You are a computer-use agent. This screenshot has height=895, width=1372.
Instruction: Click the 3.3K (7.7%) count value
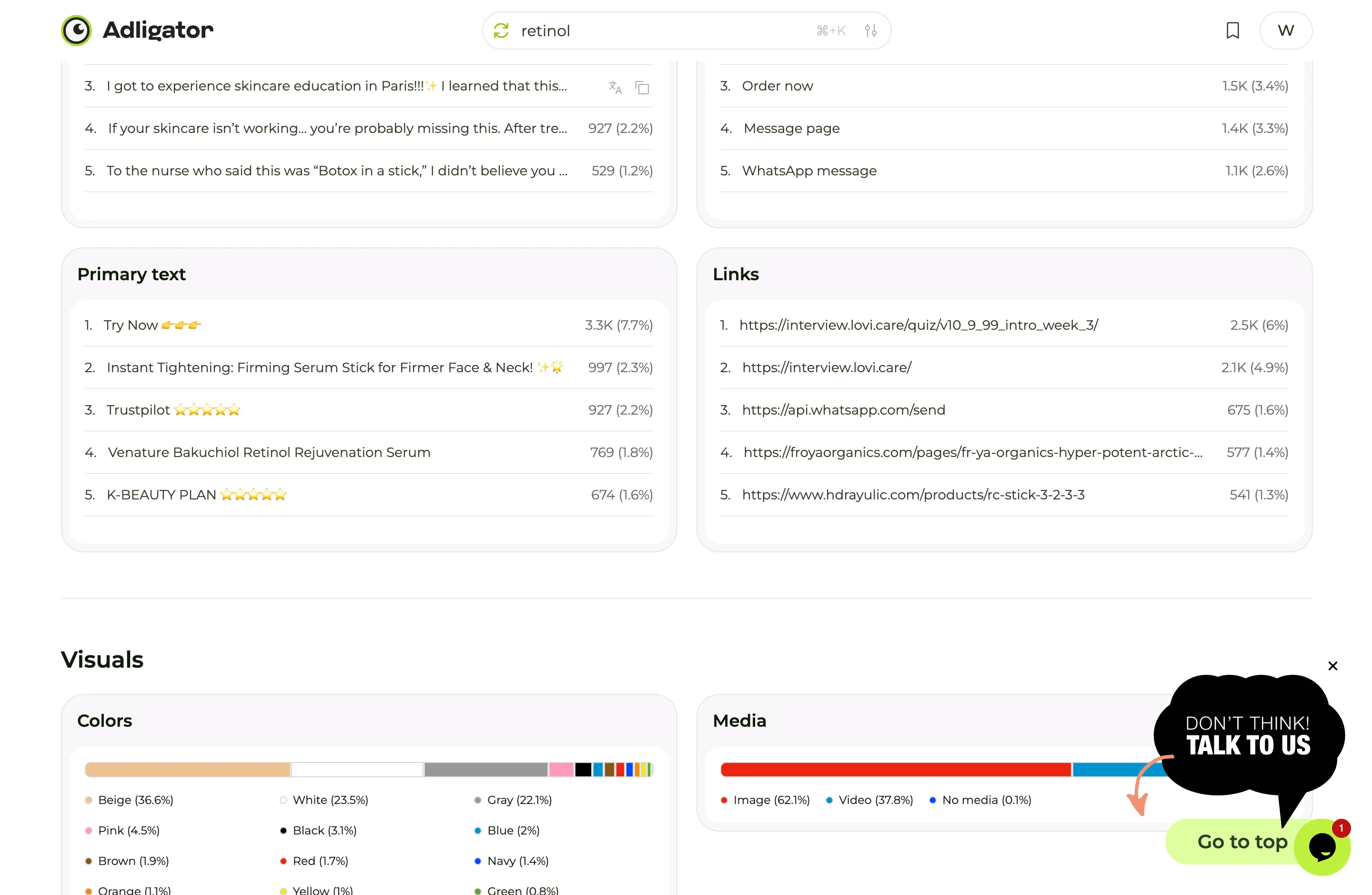tap(618, 325)
